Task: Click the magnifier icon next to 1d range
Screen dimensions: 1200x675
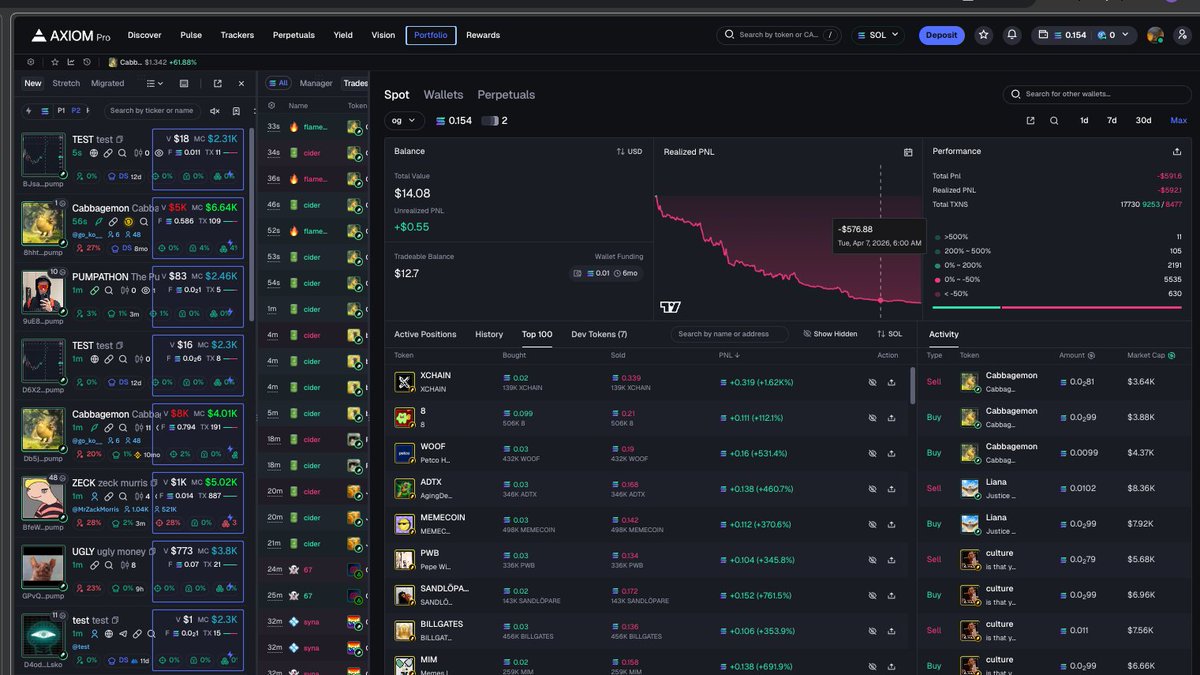Action: click(1054, 121)
